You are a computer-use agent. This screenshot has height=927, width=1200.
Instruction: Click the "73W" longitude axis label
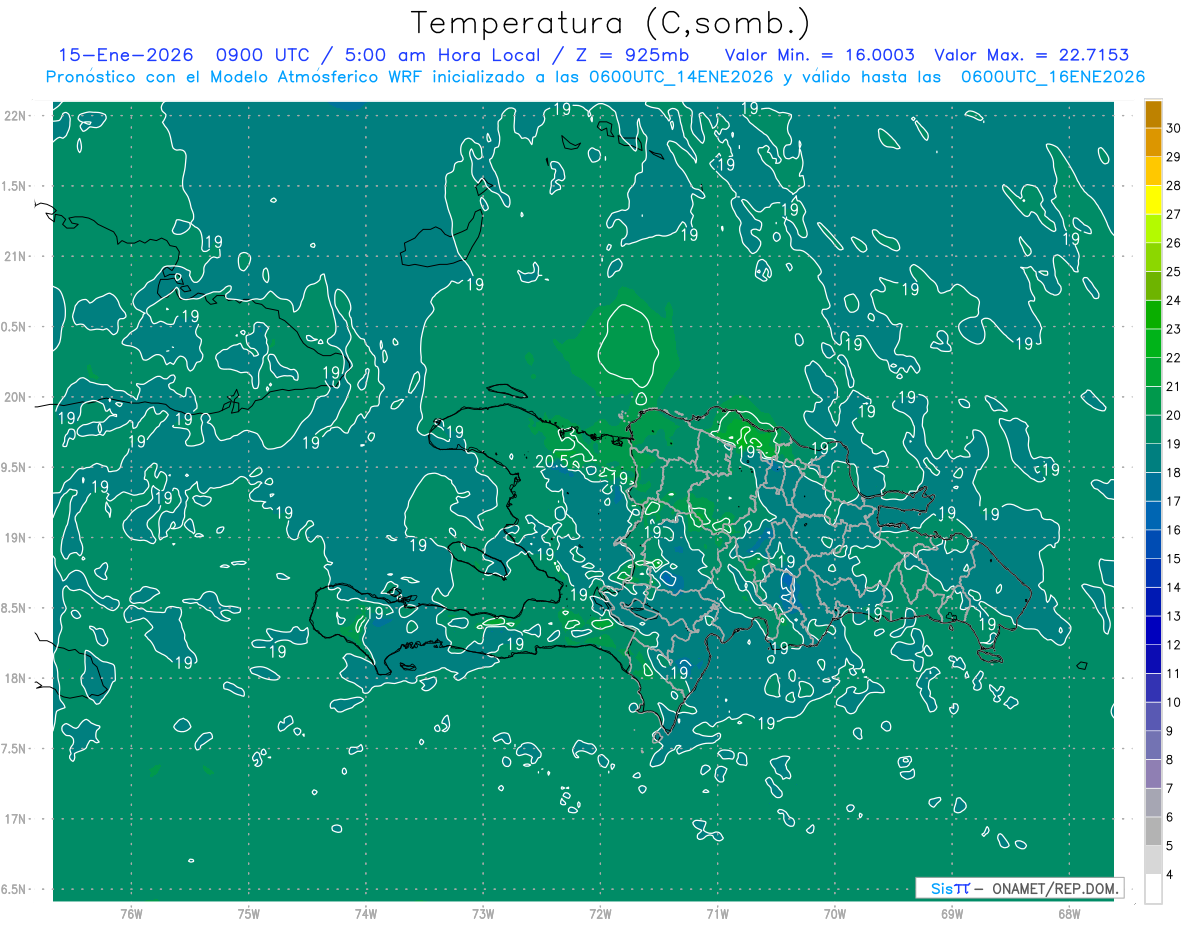point(483,913)
